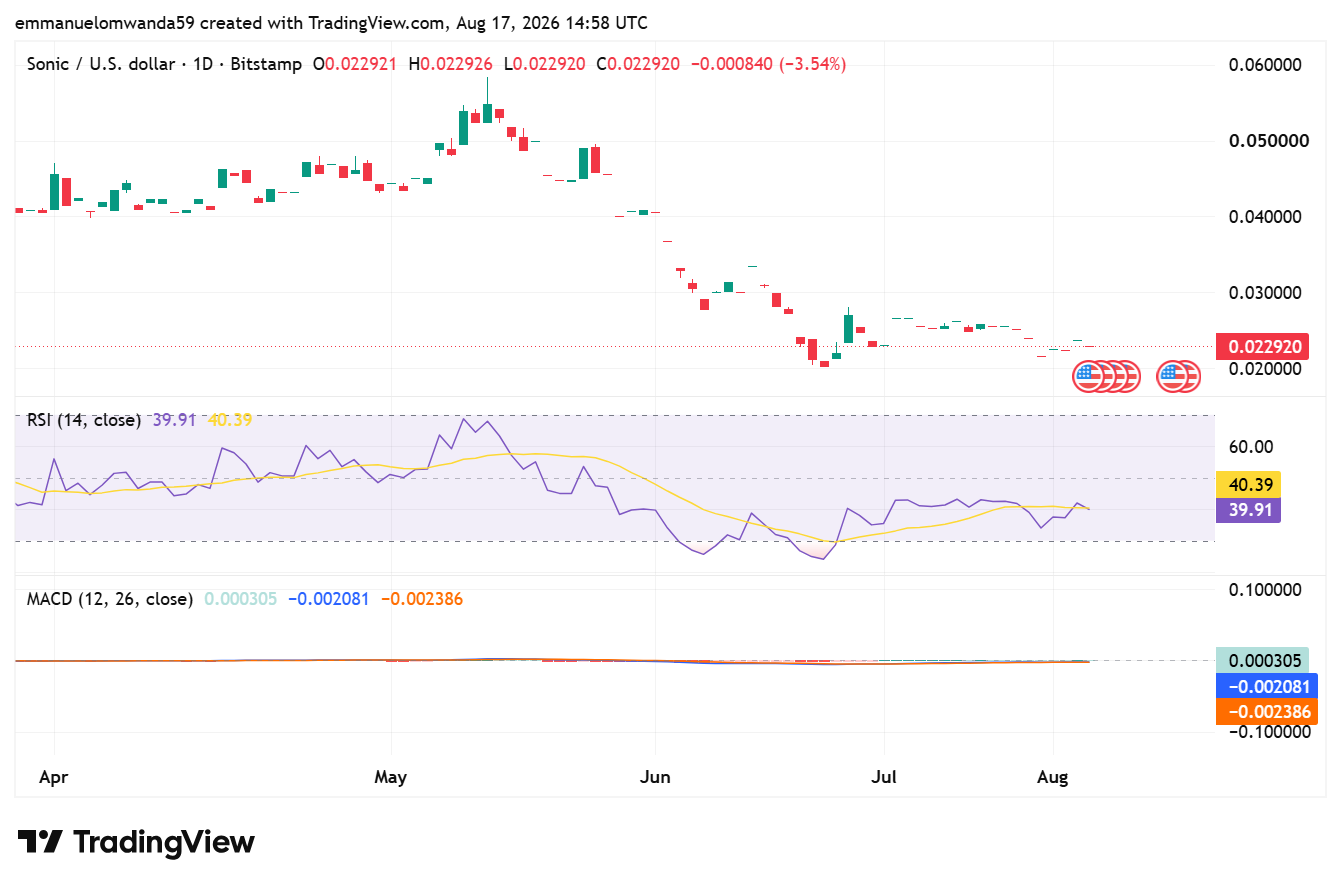Click the 0.000305 histogram value in the MACD legend

[241, 599]
